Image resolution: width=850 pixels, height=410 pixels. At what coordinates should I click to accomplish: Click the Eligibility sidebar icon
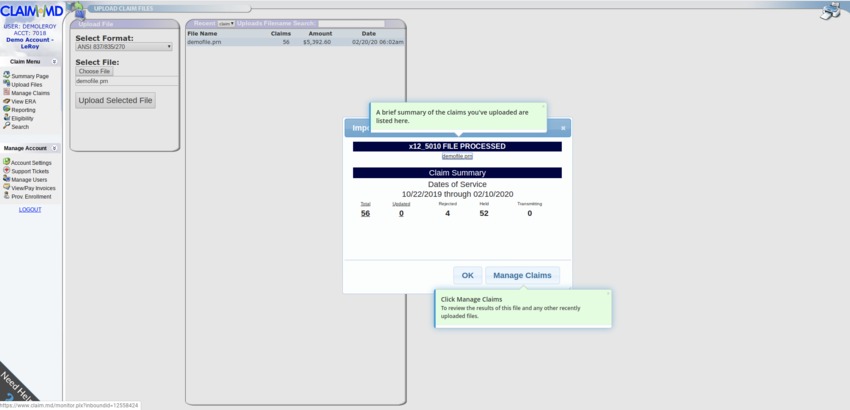[x=7, y=118]
